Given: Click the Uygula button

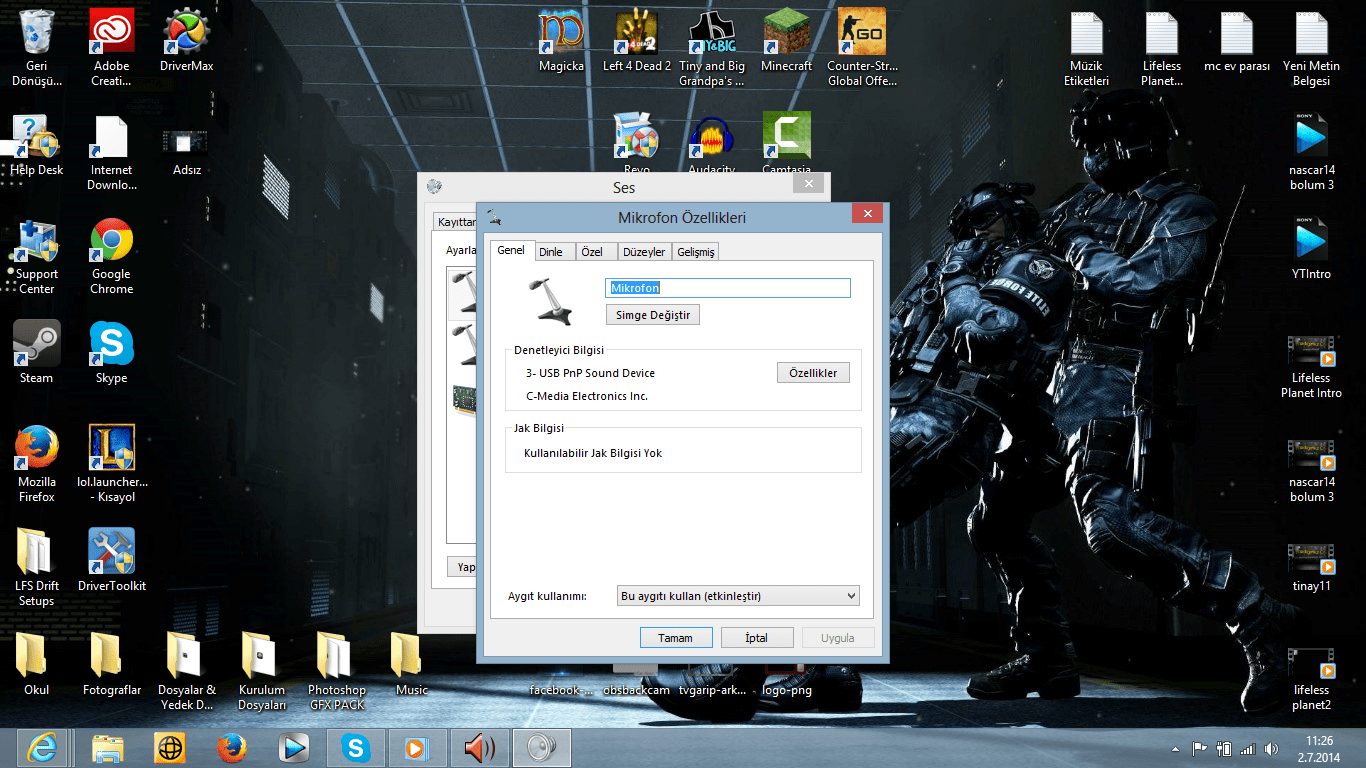Looking at the screenshot, I should [x=837, y=638].
